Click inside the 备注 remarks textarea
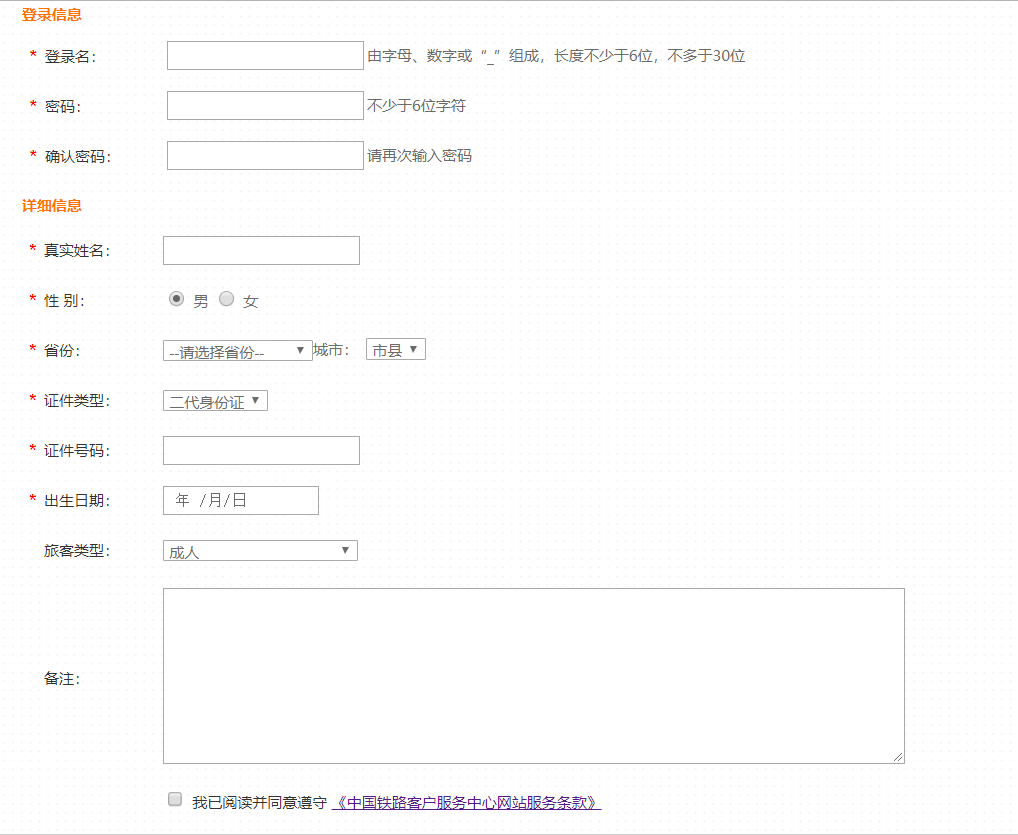Screen dimensions: 1018x835 pyautogui.click(x=533, y=676)
